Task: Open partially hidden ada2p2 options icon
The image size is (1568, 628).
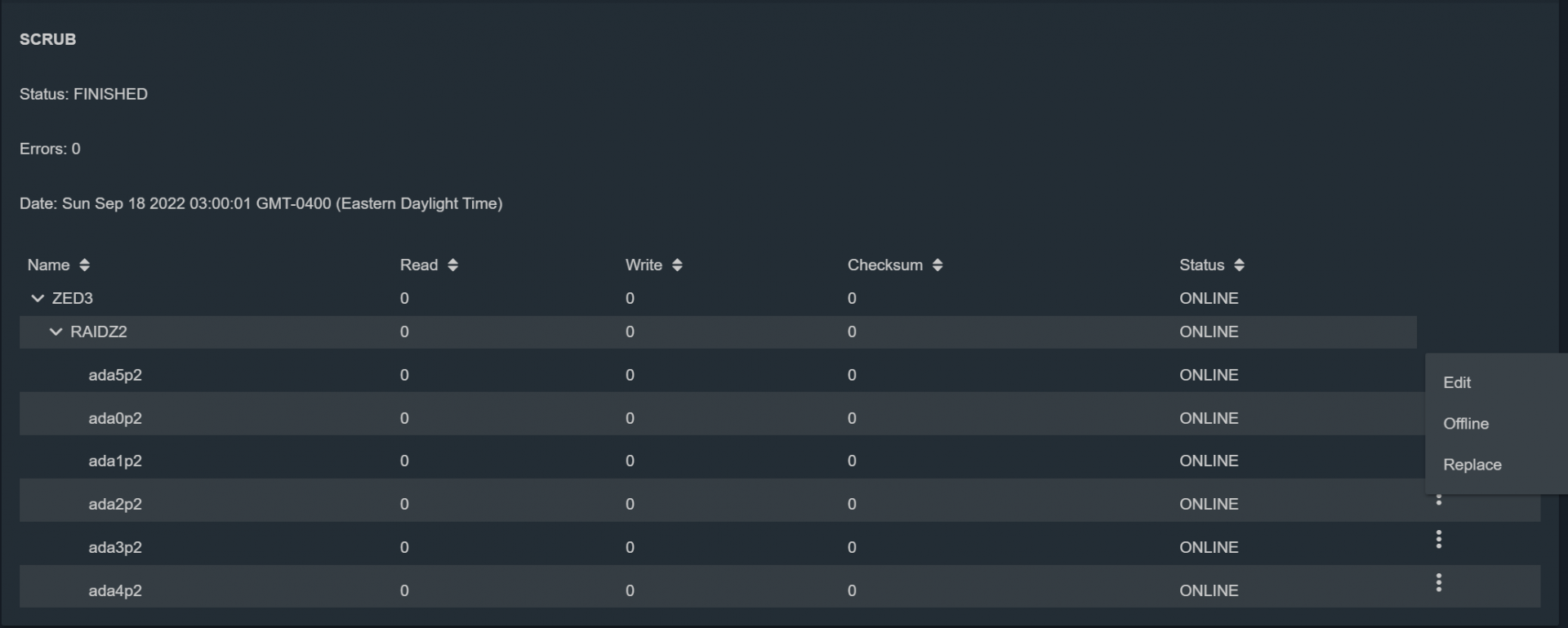Action: 1438,500
